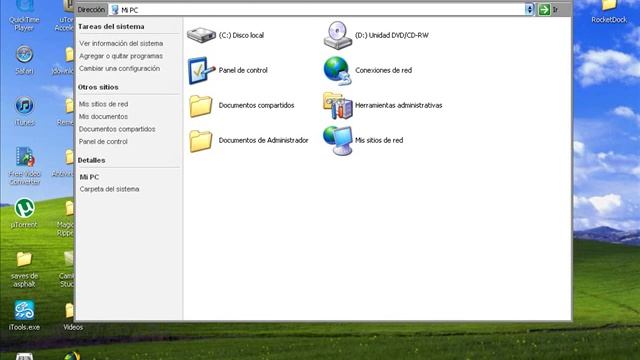Click Cambiar una configuración link

pyautogui.click(x=119, y=69)
